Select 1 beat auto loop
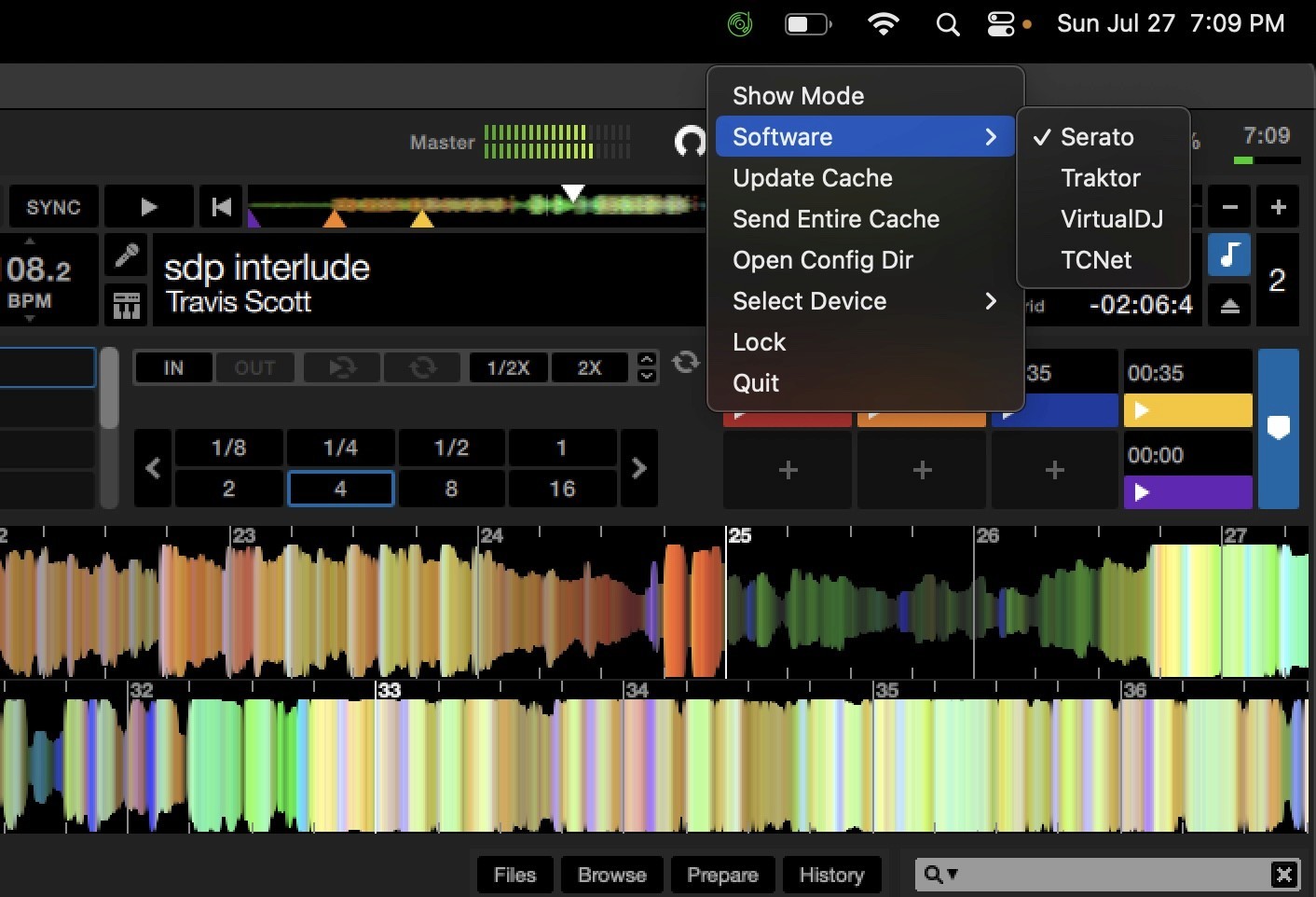This screenshot has width=1316, height=897. coord(562,448)
